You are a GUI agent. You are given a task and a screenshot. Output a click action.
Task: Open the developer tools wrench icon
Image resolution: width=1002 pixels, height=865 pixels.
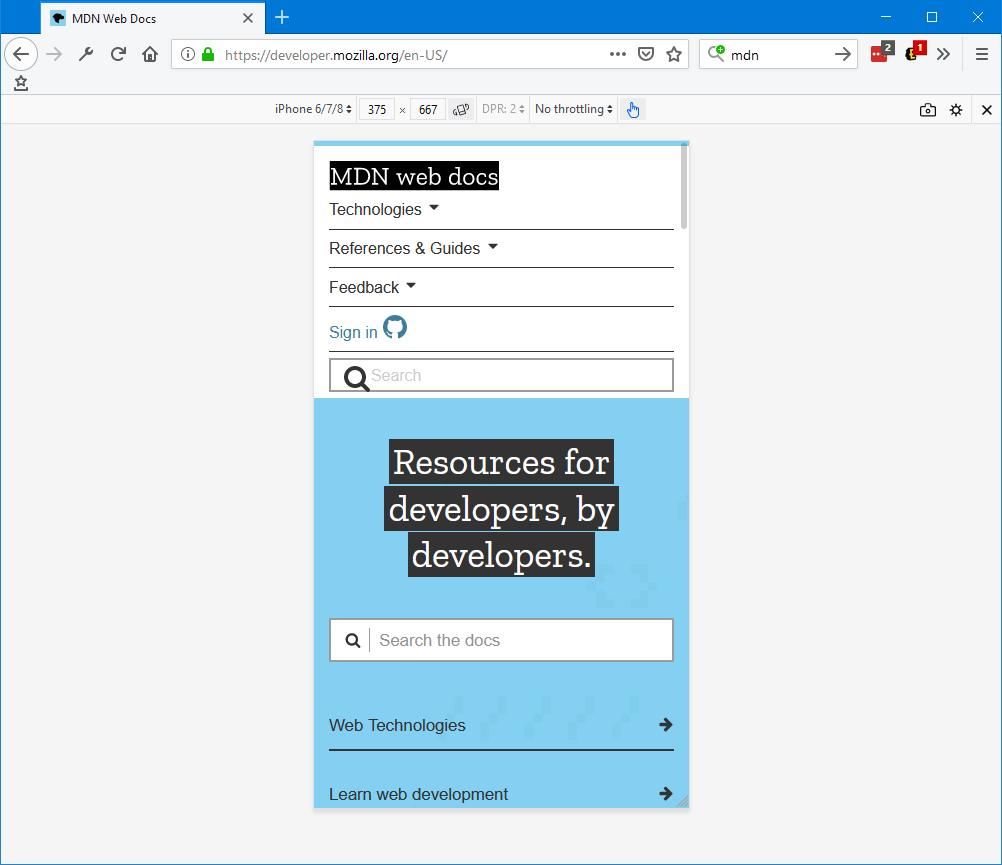(86, 54)
